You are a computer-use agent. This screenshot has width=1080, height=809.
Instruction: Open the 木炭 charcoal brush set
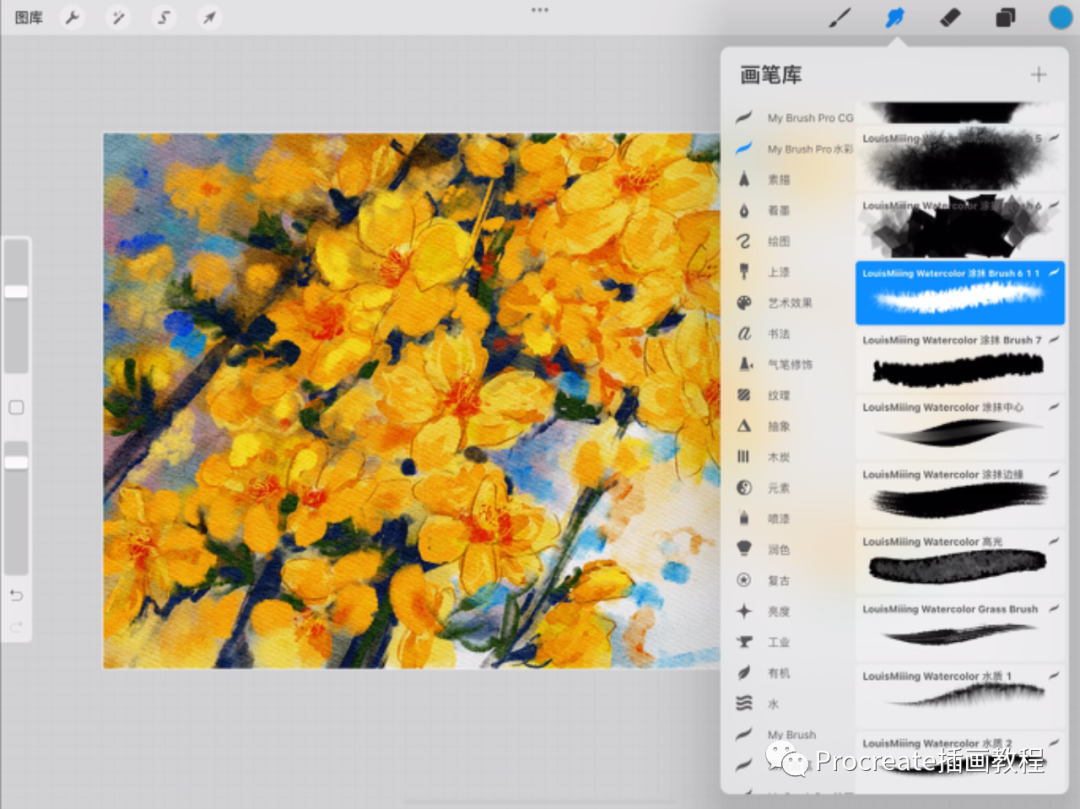pyautogui.click(x=793, y=457)
